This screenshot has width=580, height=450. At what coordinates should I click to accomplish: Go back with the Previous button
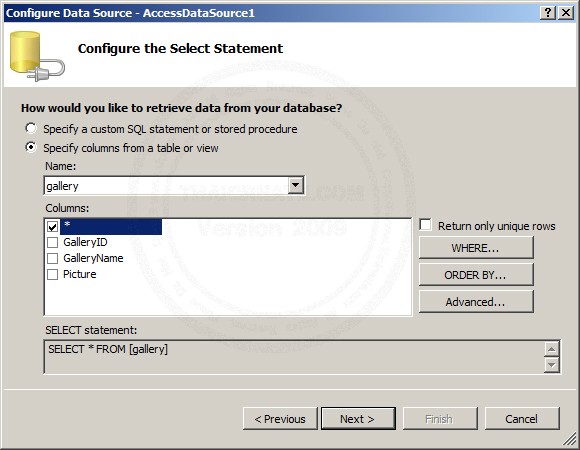pyautogui.click(x=280, y=419)
